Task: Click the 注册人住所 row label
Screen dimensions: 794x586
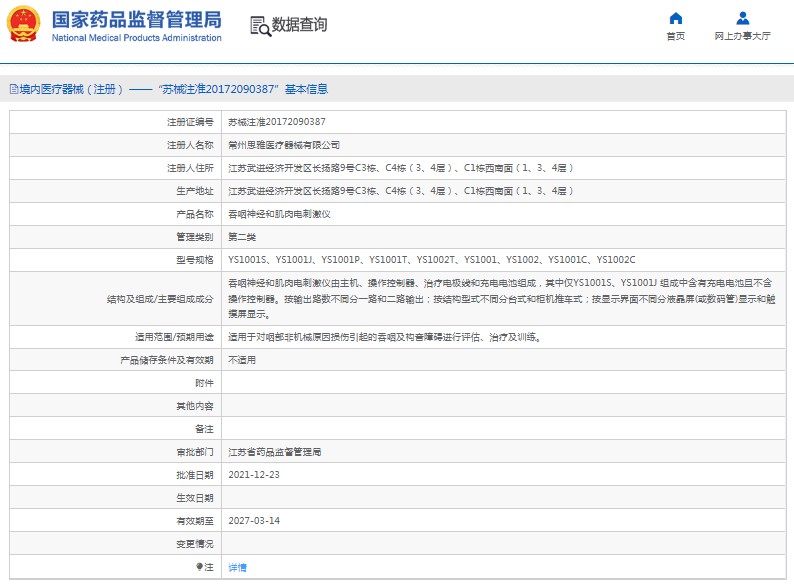Action: tap(190, 168)
